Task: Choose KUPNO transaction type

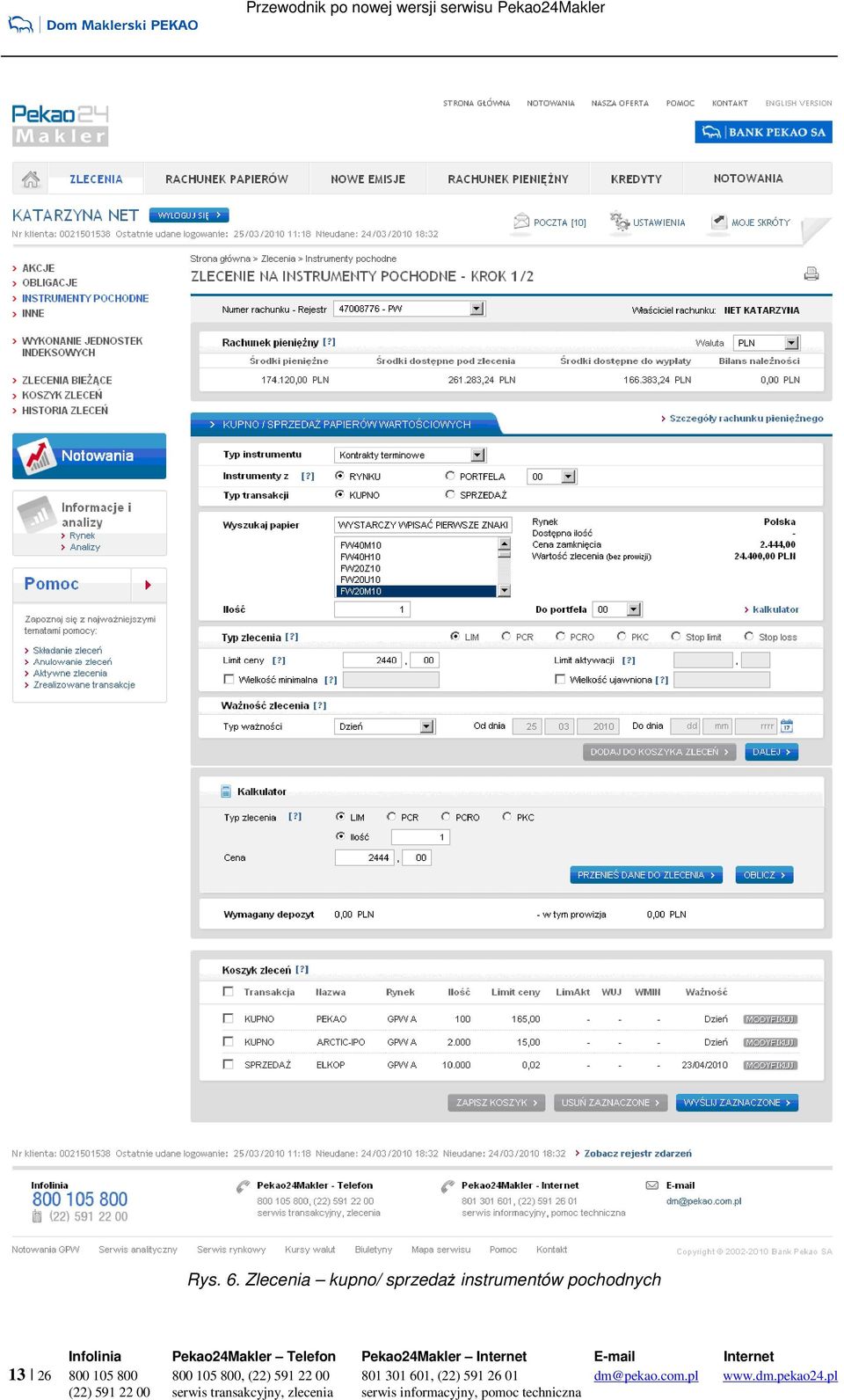Action: (x=339, y=494)
